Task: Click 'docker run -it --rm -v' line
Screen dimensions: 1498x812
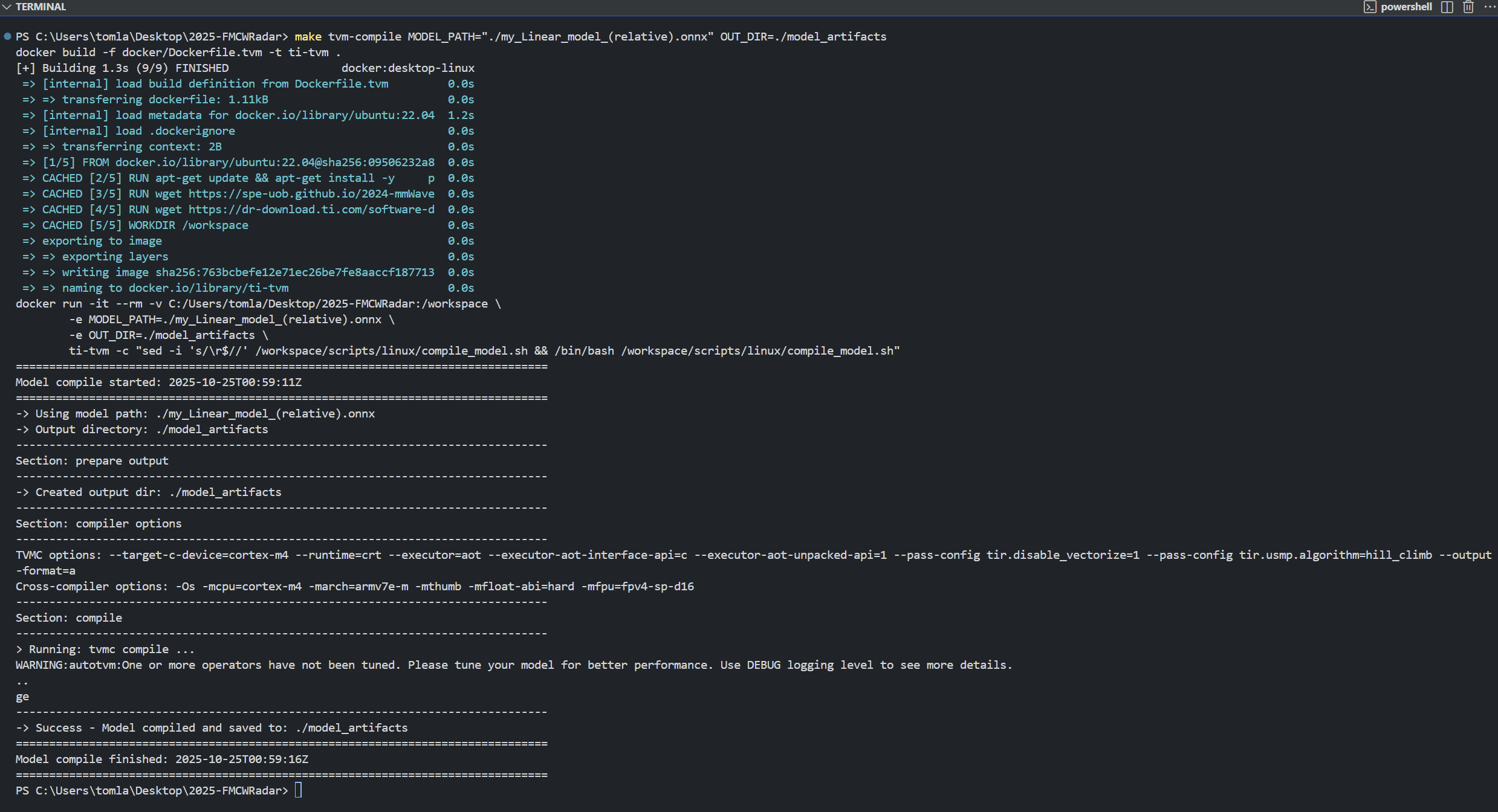Action: (x=258, y=303)
